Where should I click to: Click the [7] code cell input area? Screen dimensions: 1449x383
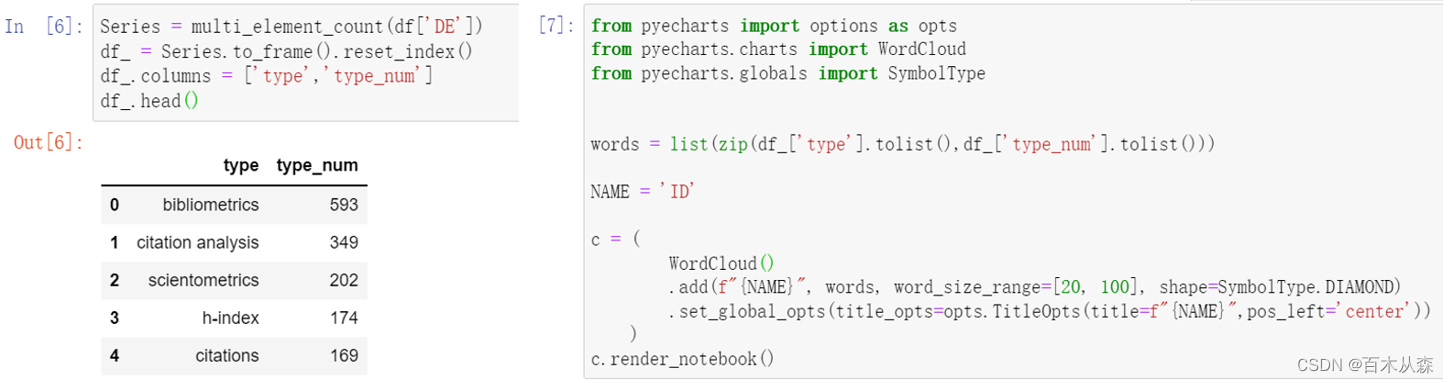pyautogui.click(x=1013, y=192)
